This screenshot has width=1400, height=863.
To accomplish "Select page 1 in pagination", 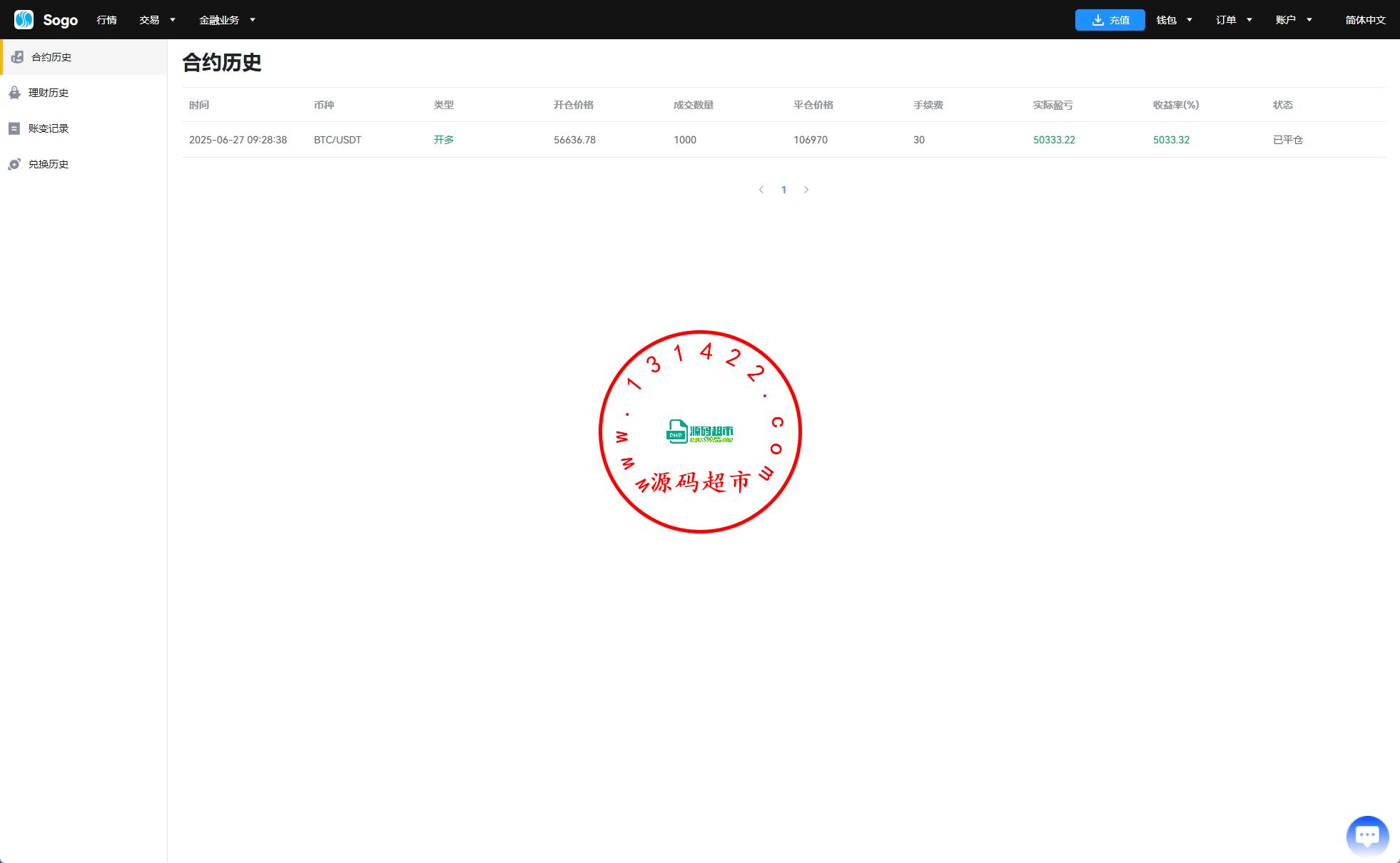I will (783, 190).
